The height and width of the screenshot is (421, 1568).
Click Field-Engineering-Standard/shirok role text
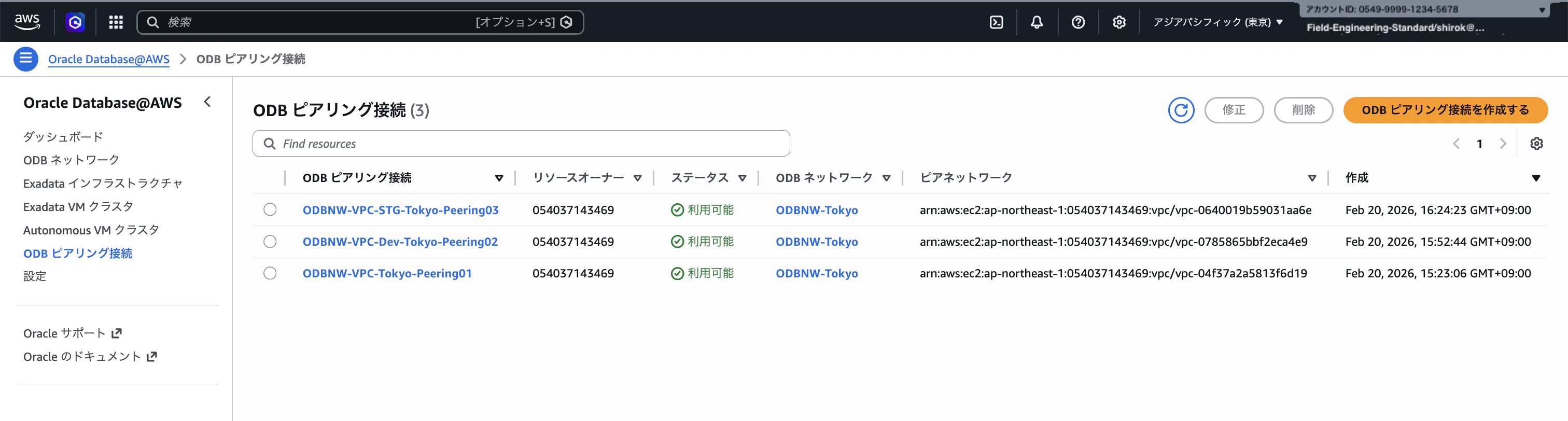pyautogui.click(x=1395, y=28)
